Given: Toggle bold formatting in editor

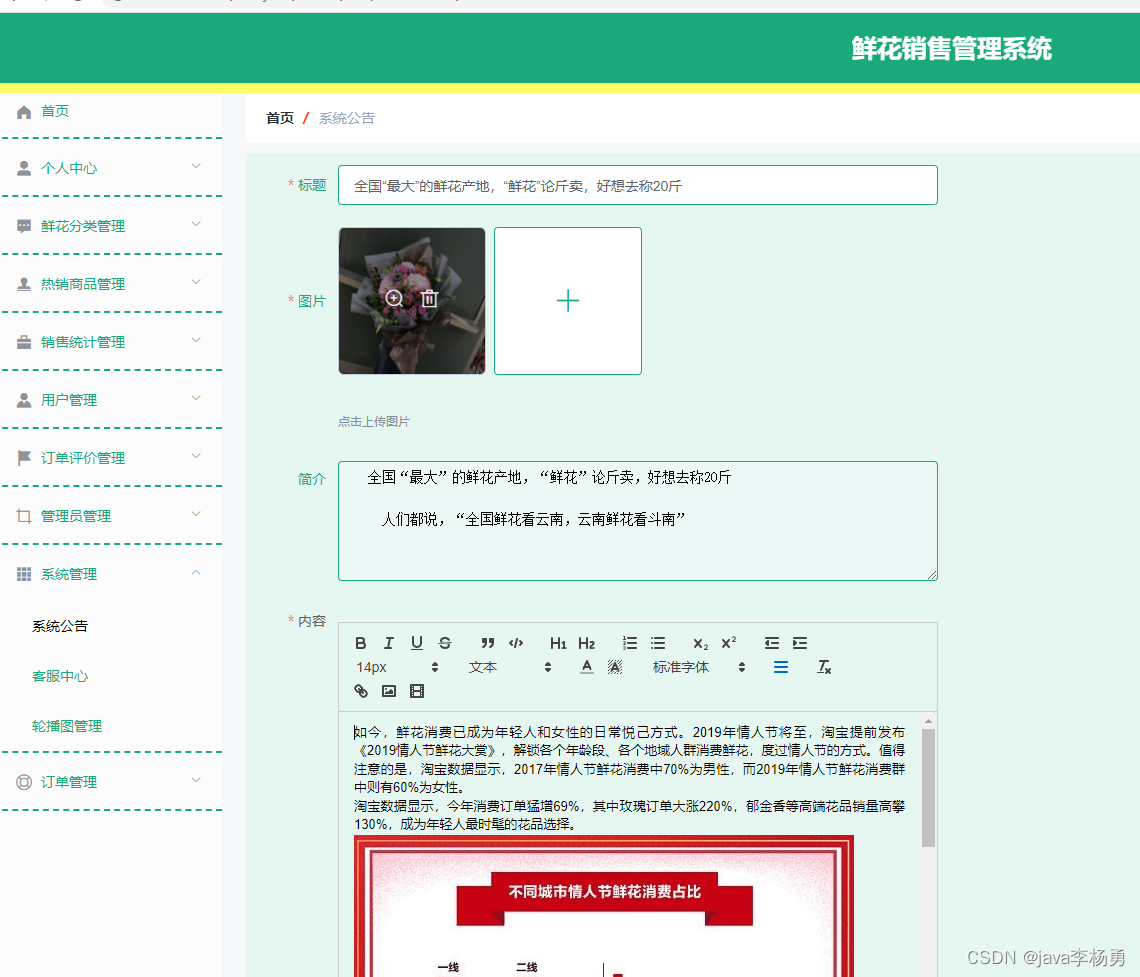Looking at the screenshot, I should (361, 643).
